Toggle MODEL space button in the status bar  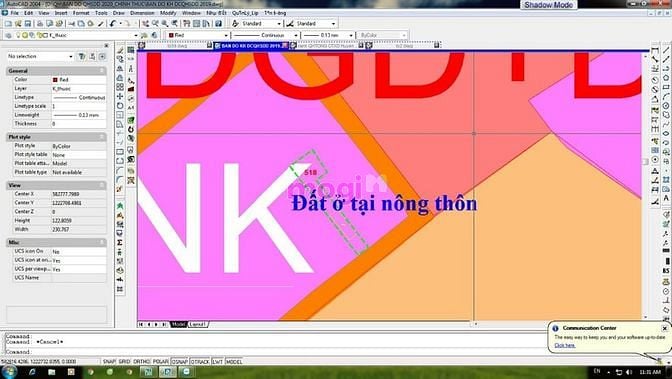coord(234,361)
